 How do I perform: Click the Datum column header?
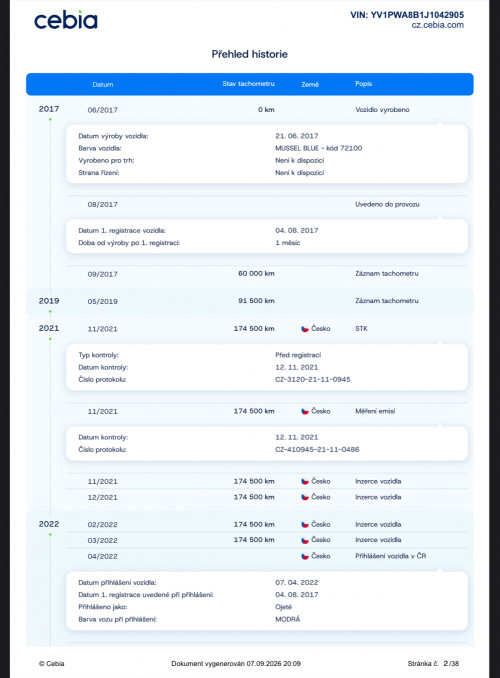point(103,84)
